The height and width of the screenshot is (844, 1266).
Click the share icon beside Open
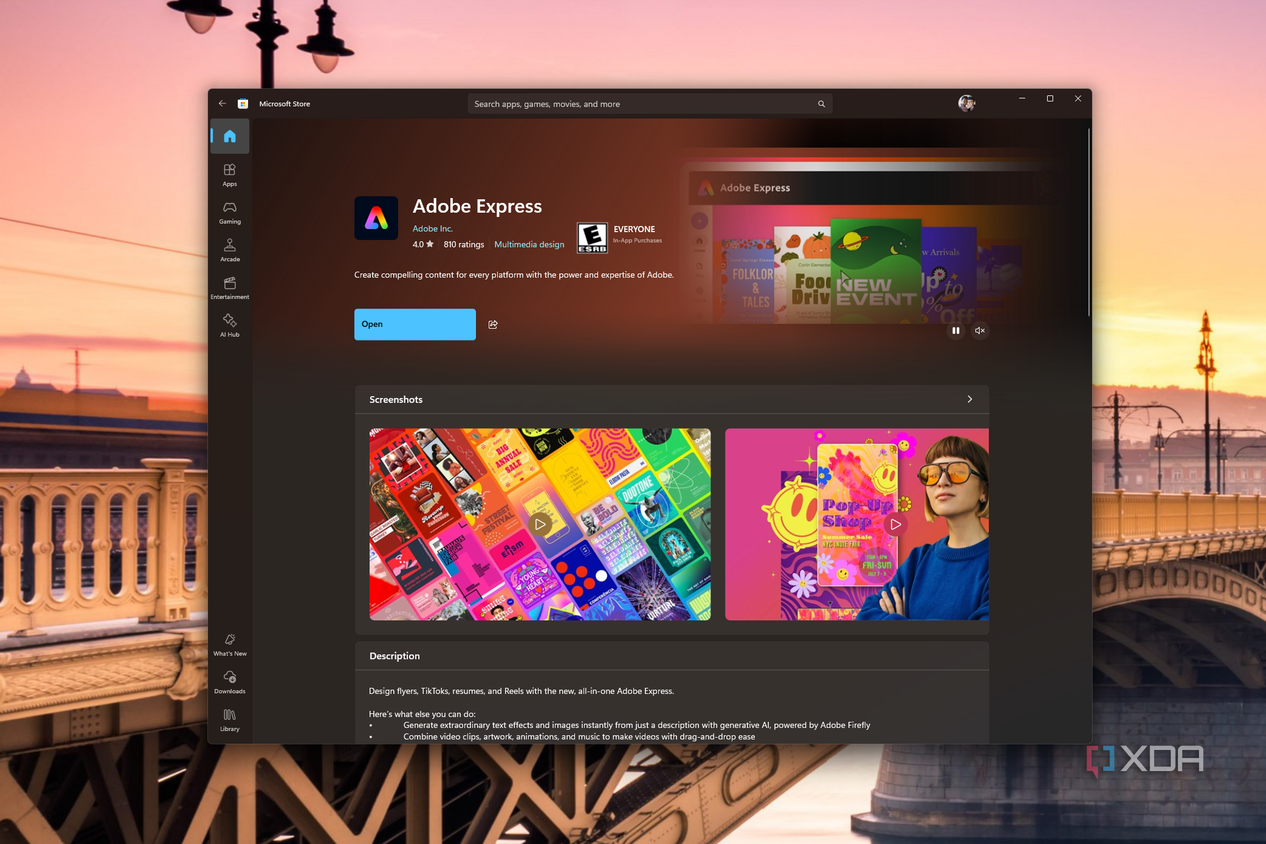point(493,324)
